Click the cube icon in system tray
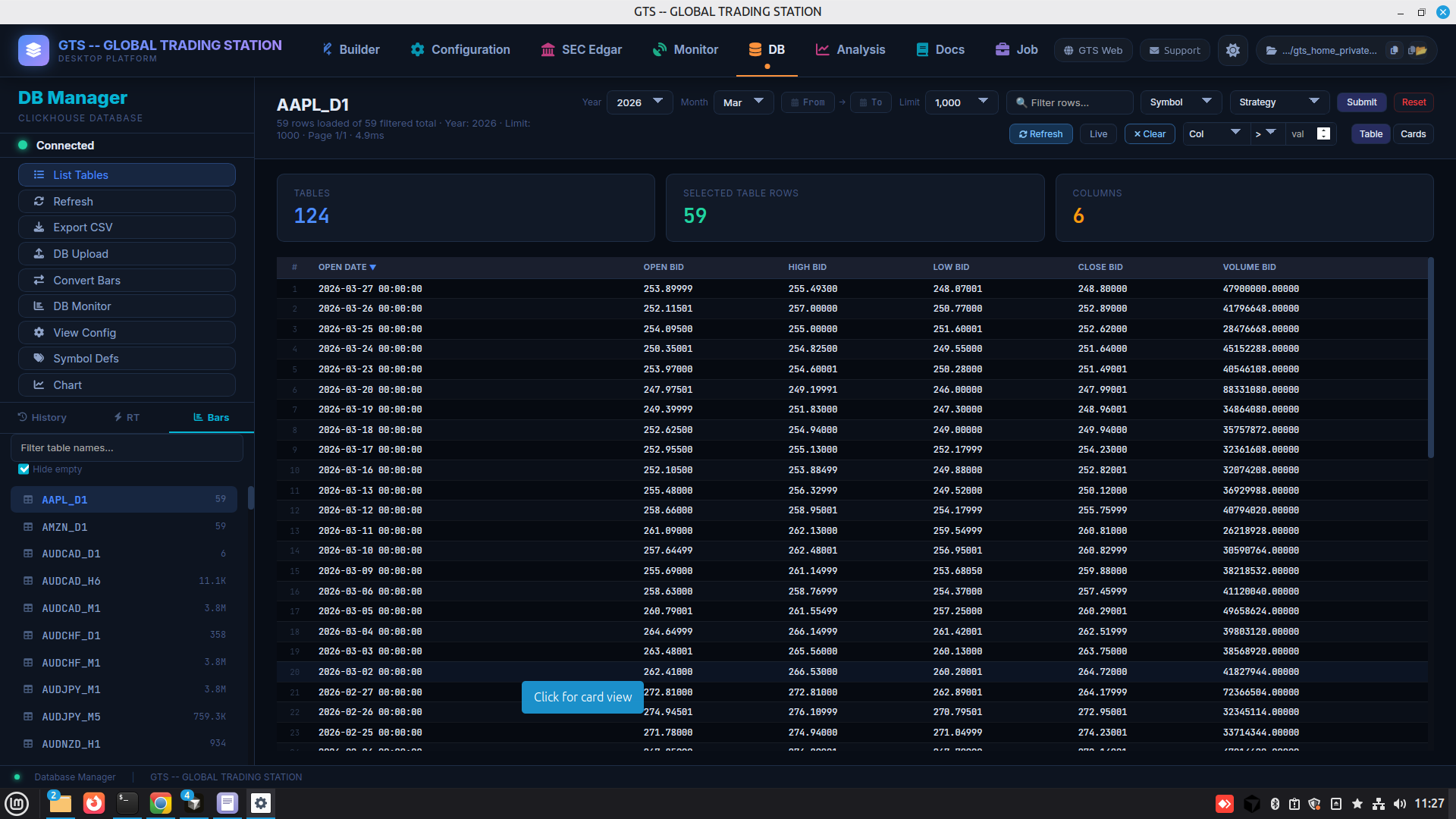 [1252, 804]
